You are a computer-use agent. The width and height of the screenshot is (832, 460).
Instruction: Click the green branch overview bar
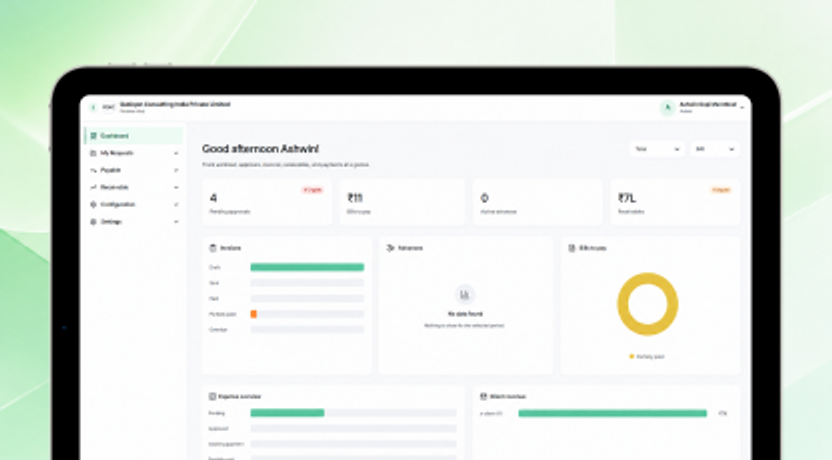612,413
